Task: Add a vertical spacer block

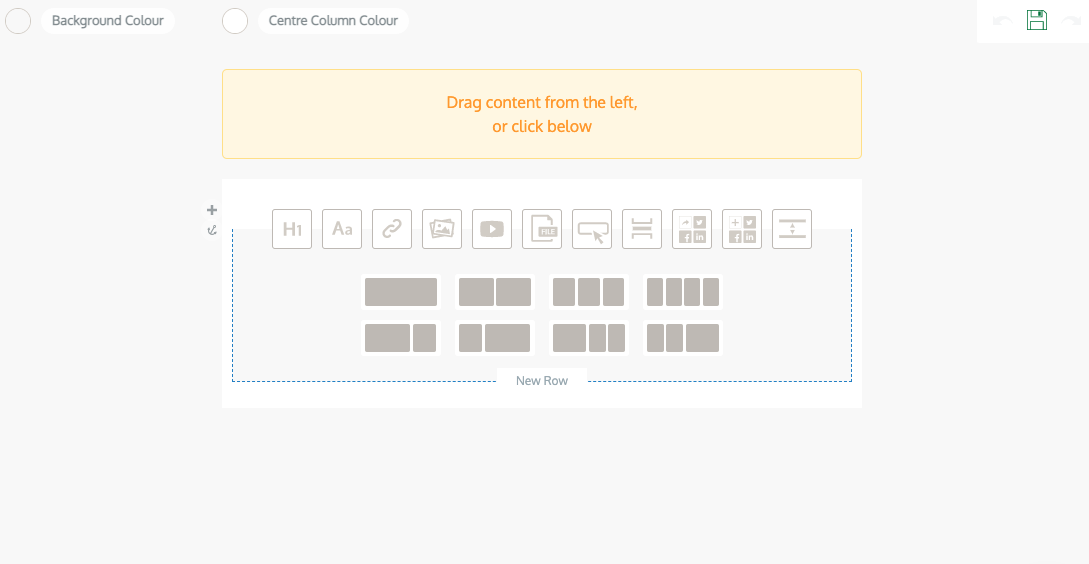Action: (x=792, y=229)
